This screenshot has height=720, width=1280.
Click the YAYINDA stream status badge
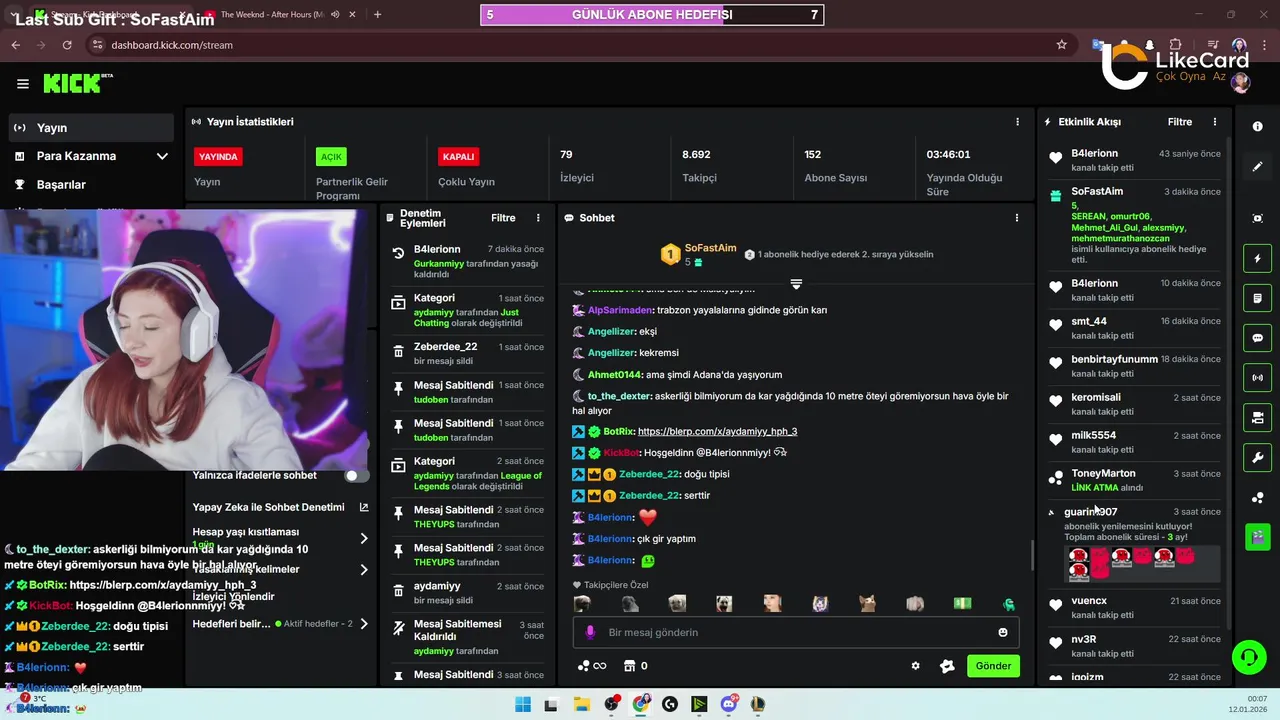coord(218,157)
